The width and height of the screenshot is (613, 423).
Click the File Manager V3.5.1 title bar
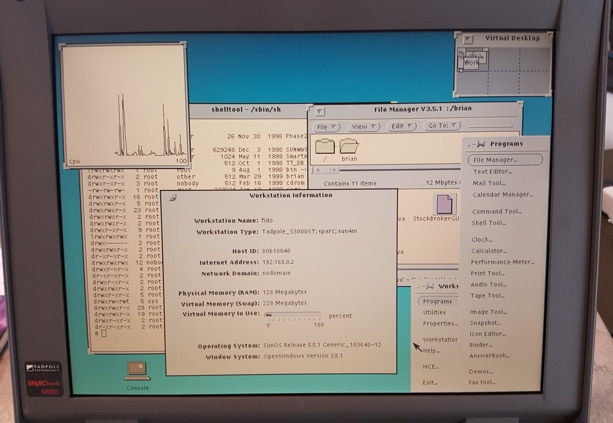click(x=422, y=109)
